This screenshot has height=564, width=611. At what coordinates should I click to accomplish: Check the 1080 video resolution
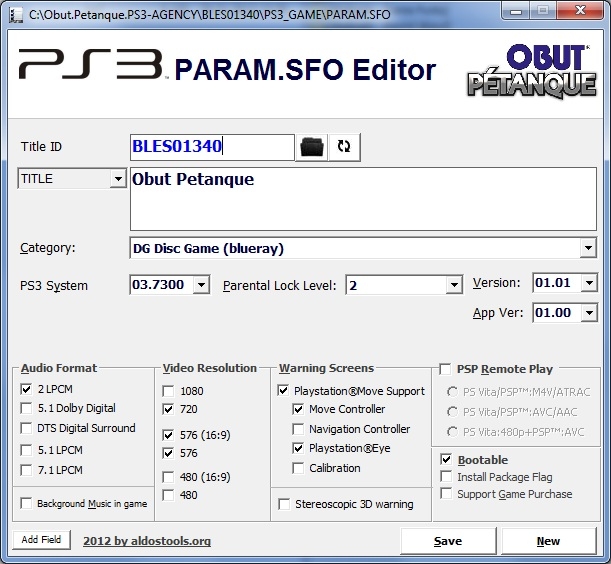(168, 391)
